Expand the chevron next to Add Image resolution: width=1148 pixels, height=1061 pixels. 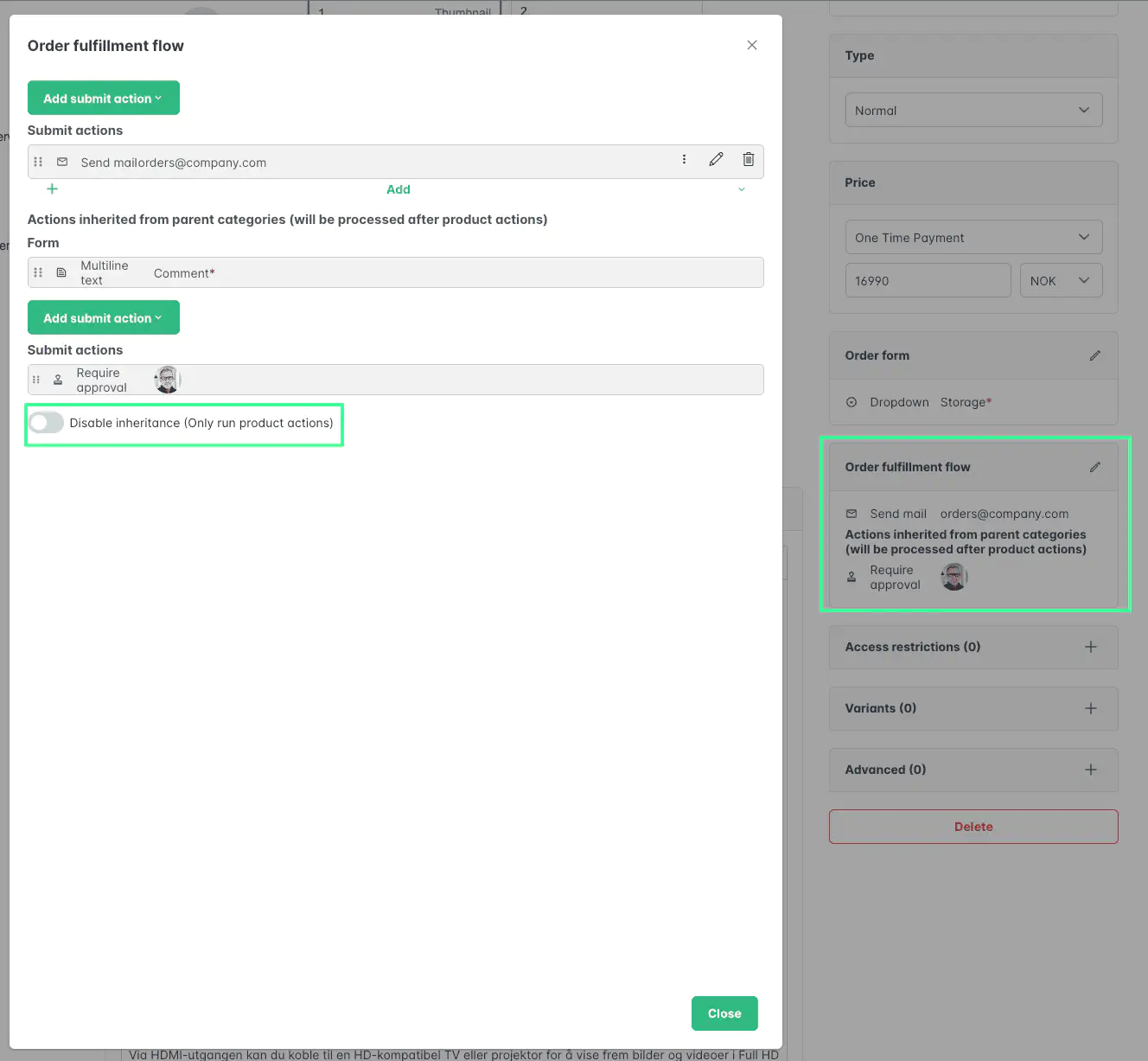coord(741,189)
